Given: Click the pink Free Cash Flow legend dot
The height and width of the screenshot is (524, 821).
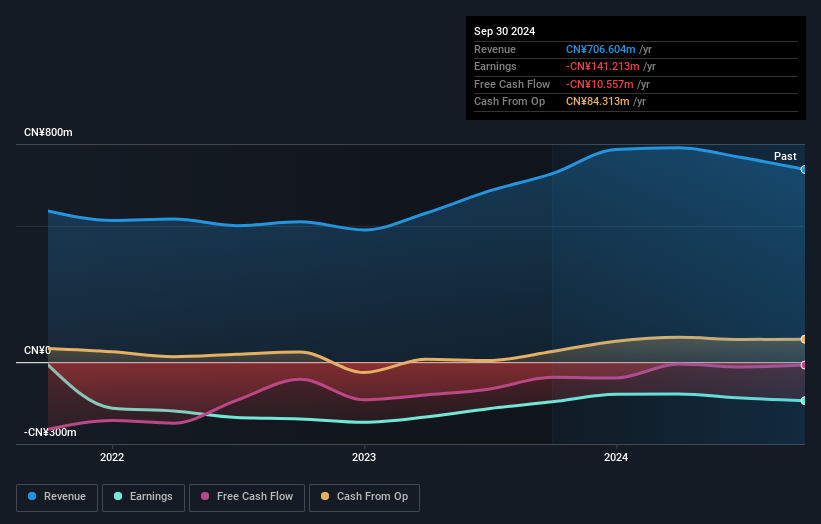Looking at the screenshot, I should pyautogui.click(x=205, y=496).
